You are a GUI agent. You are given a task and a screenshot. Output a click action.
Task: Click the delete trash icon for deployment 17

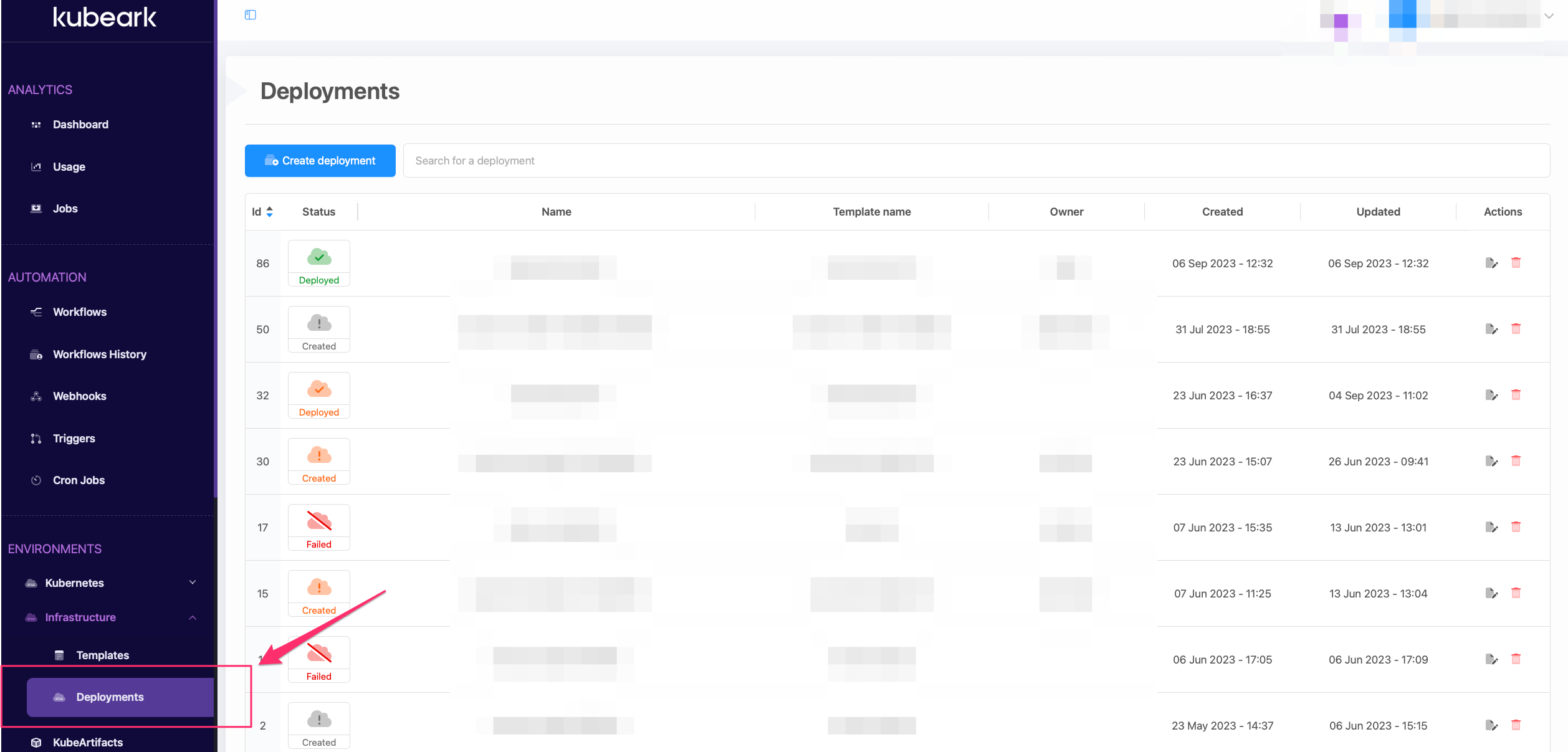tap(1516, 526)
